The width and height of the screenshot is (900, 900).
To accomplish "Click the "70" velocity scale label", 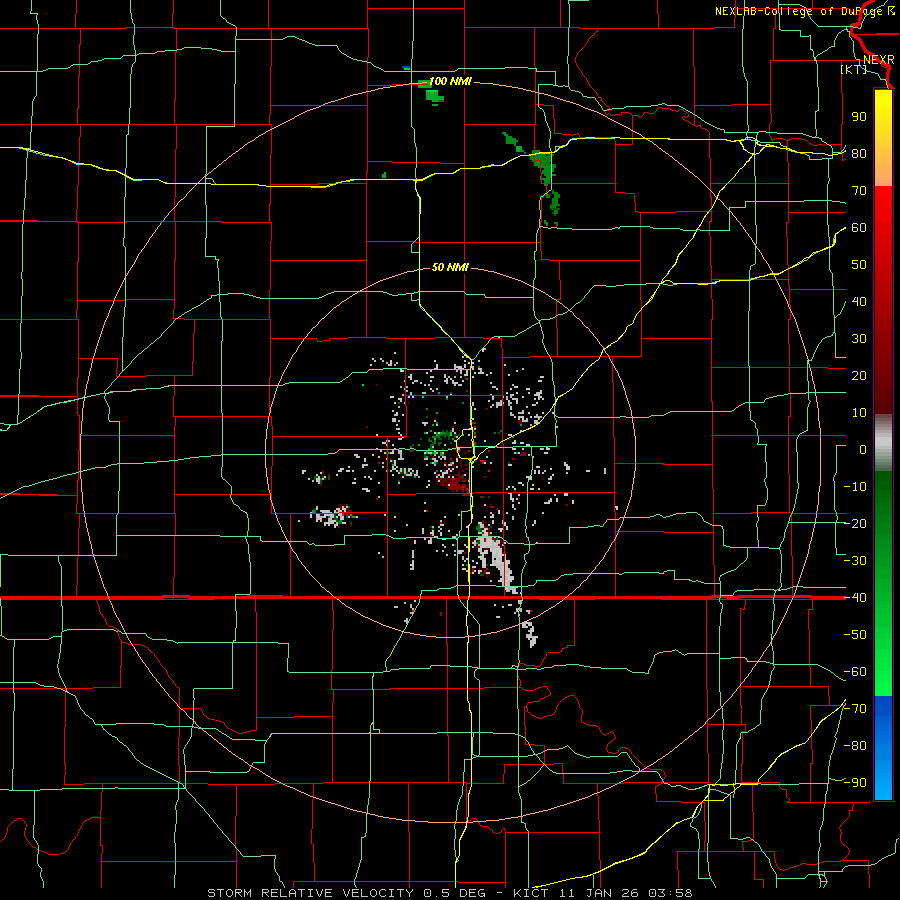I will [x=859, y=191].
